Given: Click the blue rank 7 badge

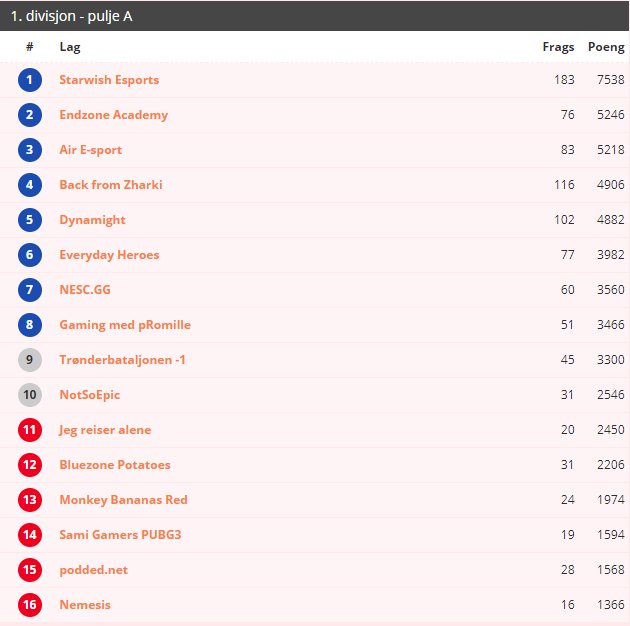Looking at the screenshot, I should tap(30, 290).
